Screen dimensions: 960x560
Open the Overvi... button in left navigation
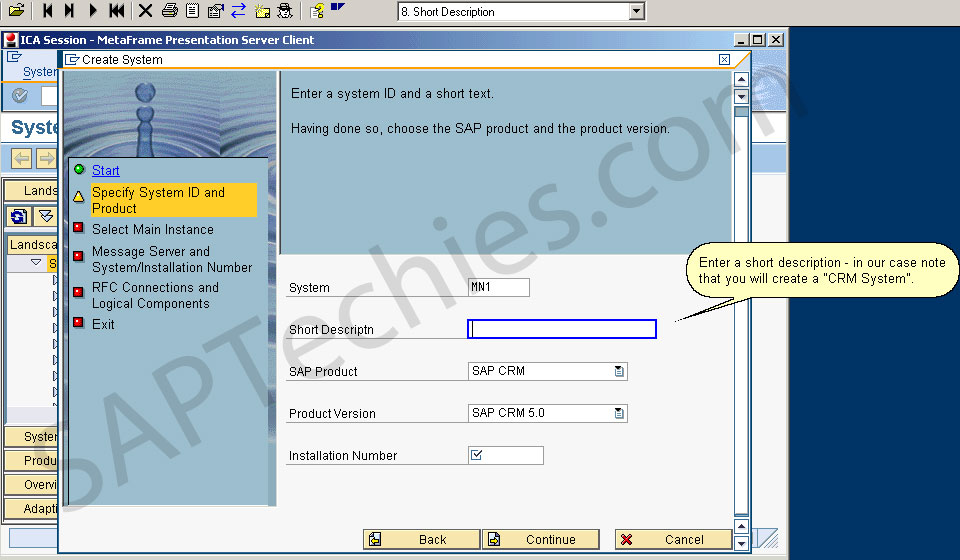(32, 485)
